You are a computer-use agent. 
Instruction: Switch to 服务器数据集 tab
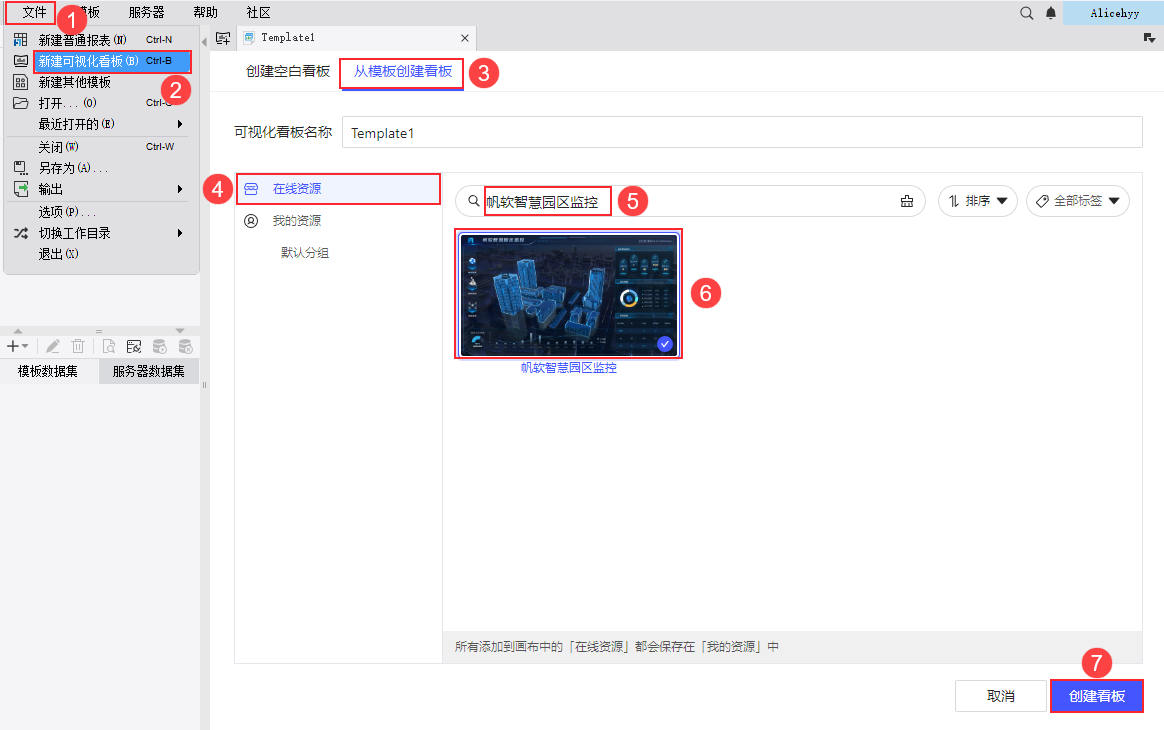(x=148, y=371)
